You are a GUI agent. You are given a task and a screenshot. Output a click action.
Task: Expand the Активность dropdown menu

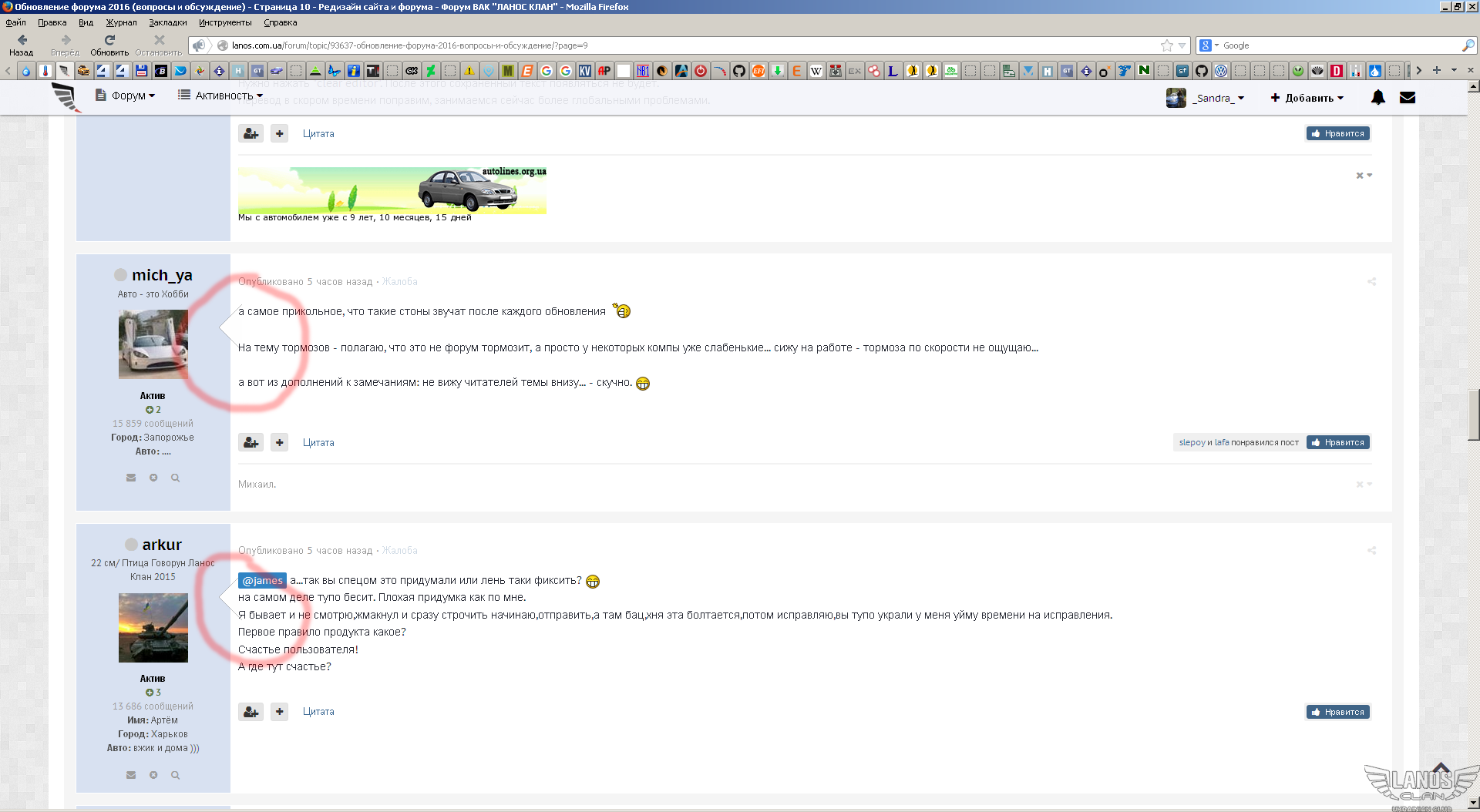pyautogui.click(x=221, y=96)
